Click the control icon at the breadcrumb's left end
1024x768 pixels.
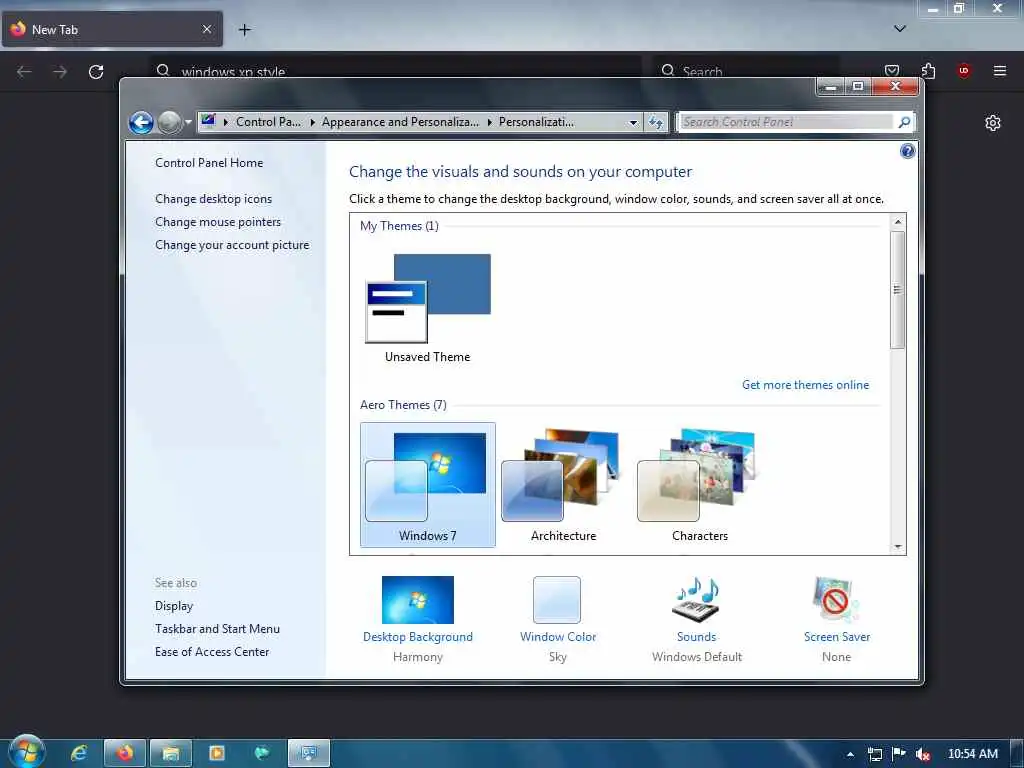208,121
